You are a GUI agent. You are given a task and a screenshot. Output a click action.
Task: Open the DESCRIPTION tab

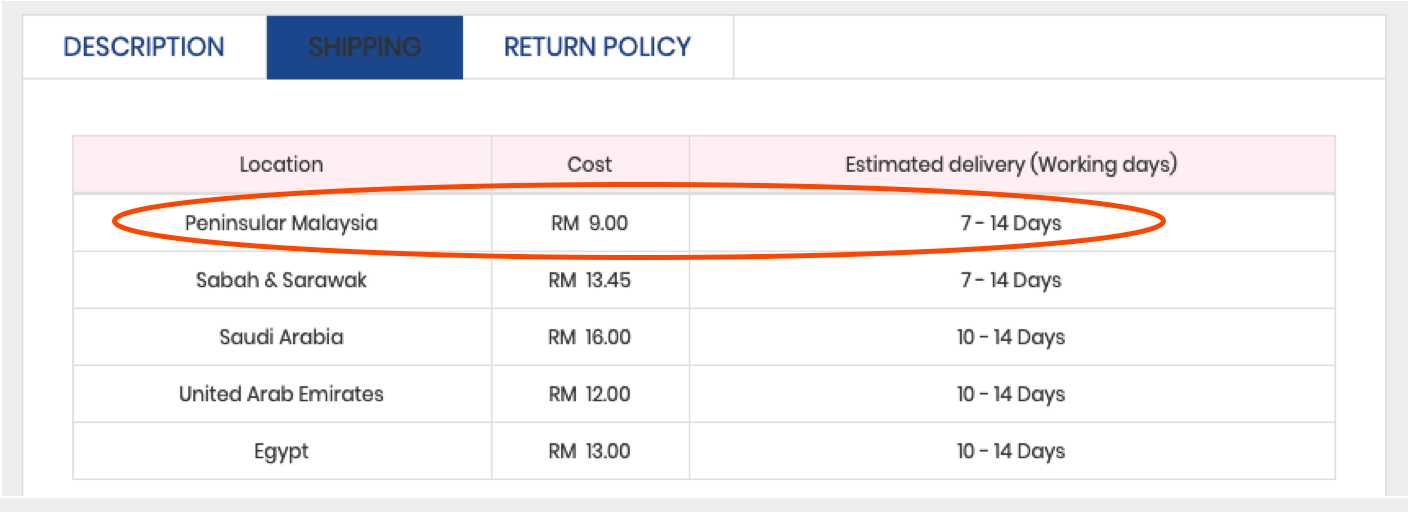point(144,47)
